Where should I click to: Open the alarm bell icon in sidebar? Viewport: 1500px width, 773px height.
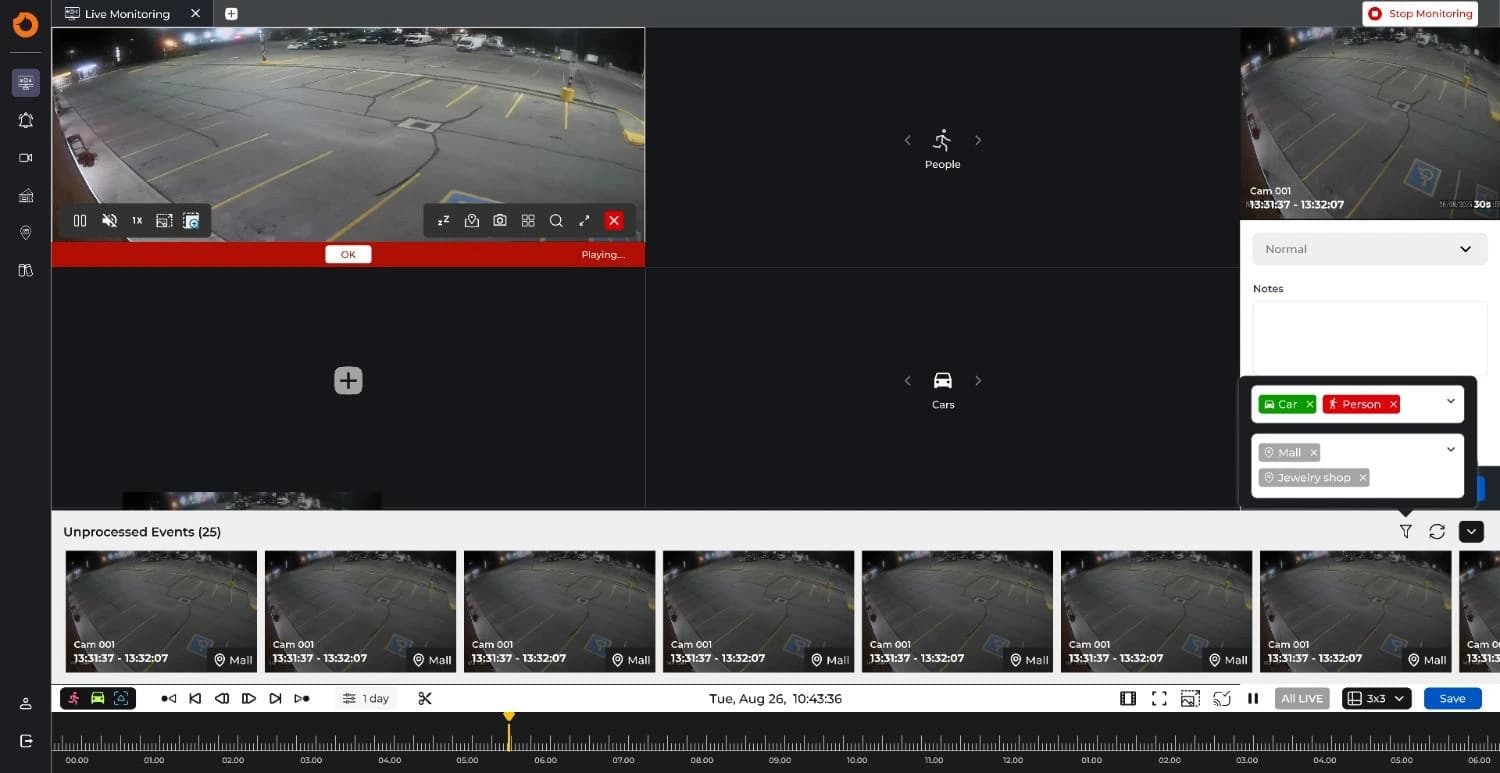pos(26,121)
